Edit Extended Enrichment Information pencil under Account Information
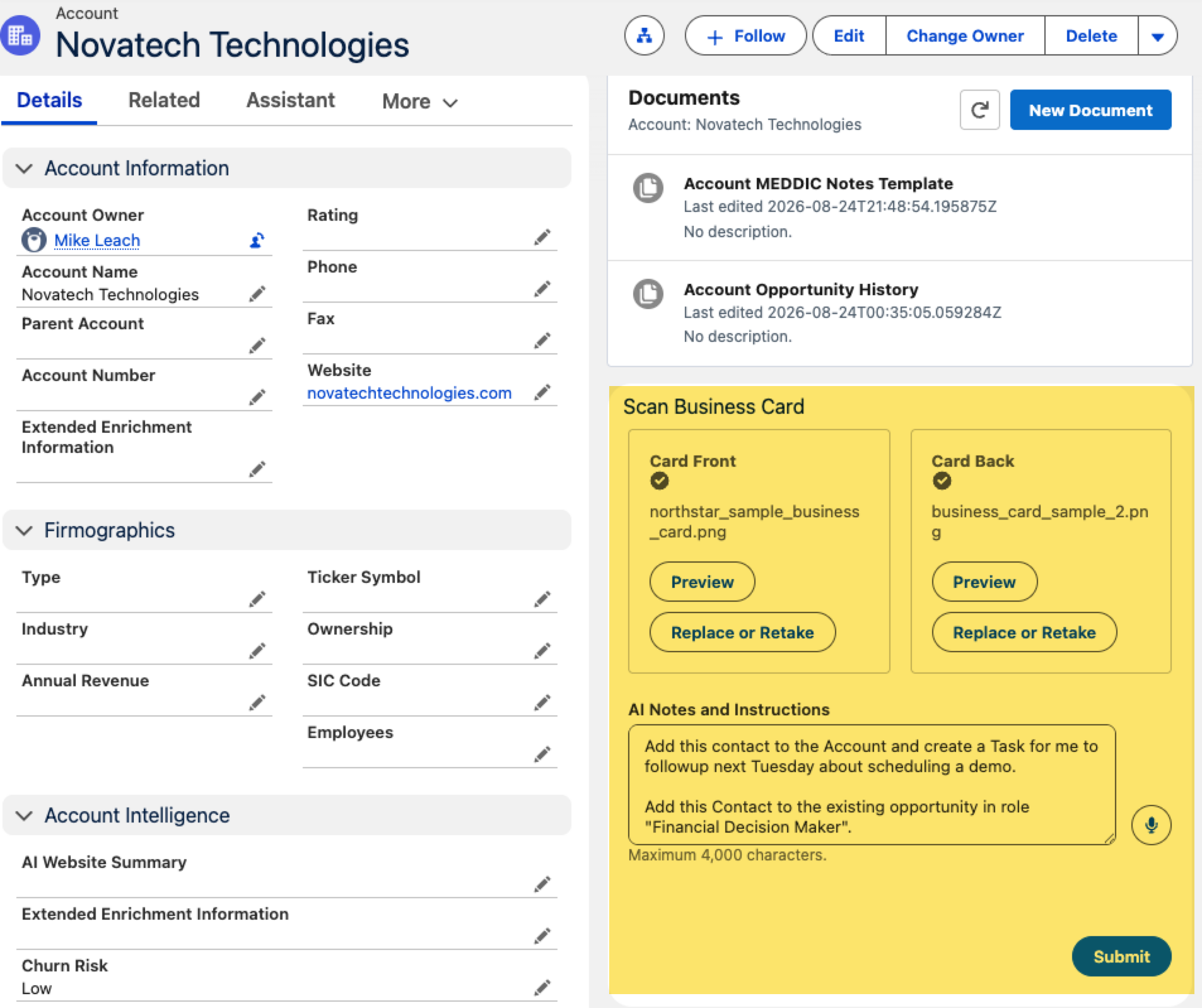This screenshot has width=1202, height=1008. 257,469
